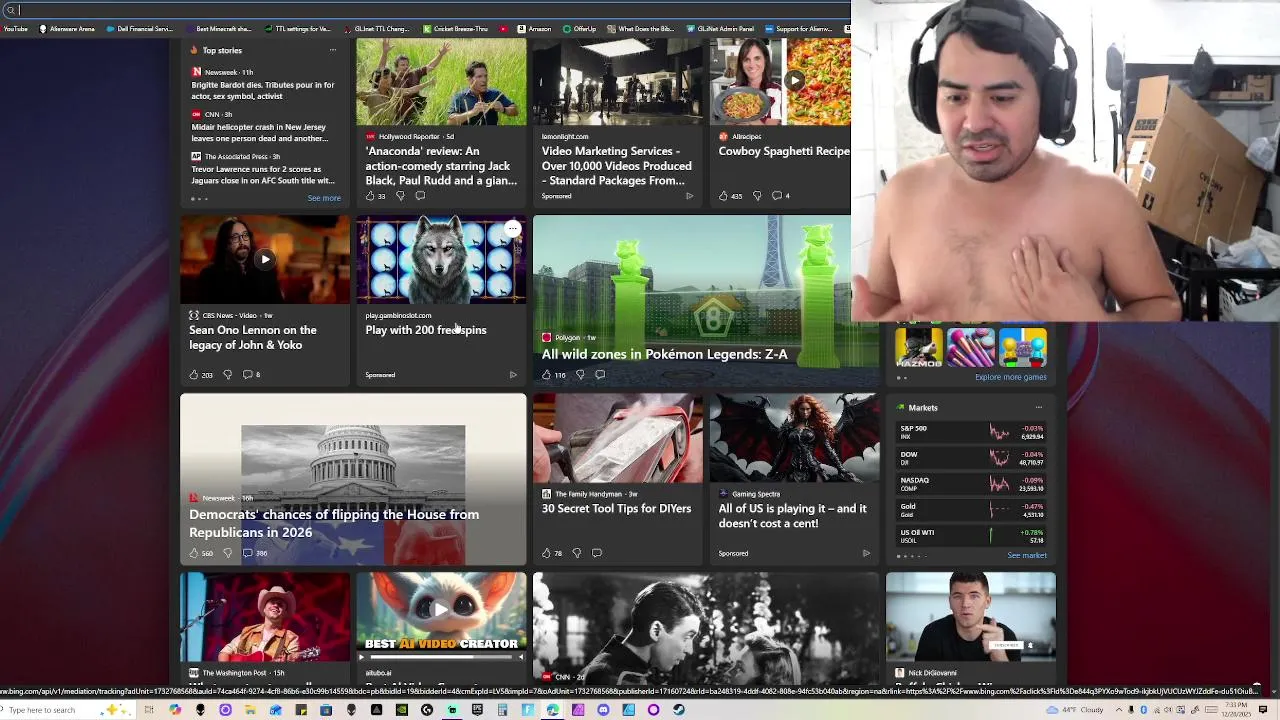Click the See more link under Top stories
The width and height of the screenshot is (1280, 720).
[324, 198]
